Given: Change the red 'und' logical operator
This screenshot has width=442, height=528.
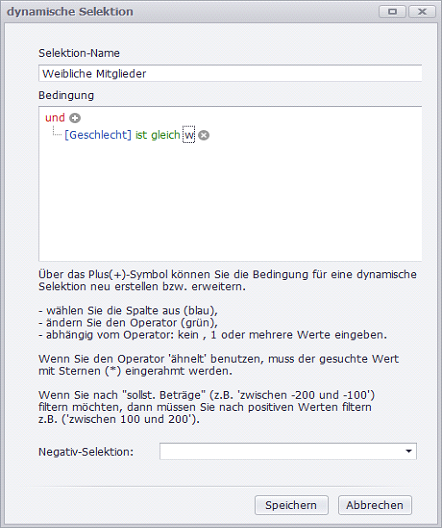Looking at the screenshot, I should click(x=55, y=118).
